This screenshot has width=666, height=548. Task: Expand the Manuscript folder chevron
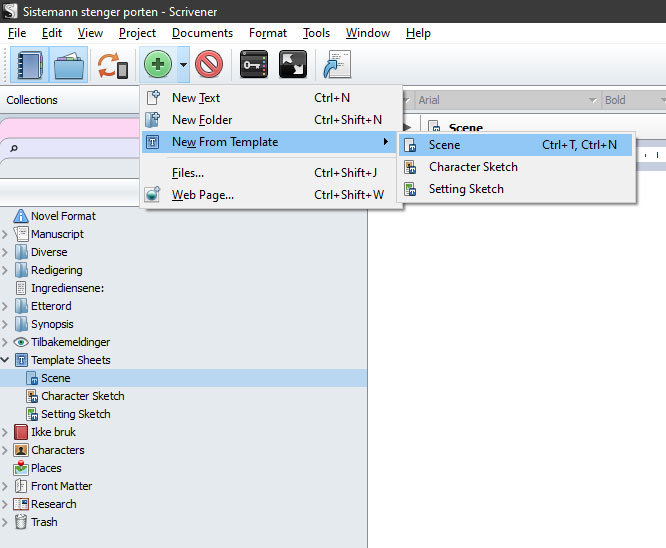5,234
